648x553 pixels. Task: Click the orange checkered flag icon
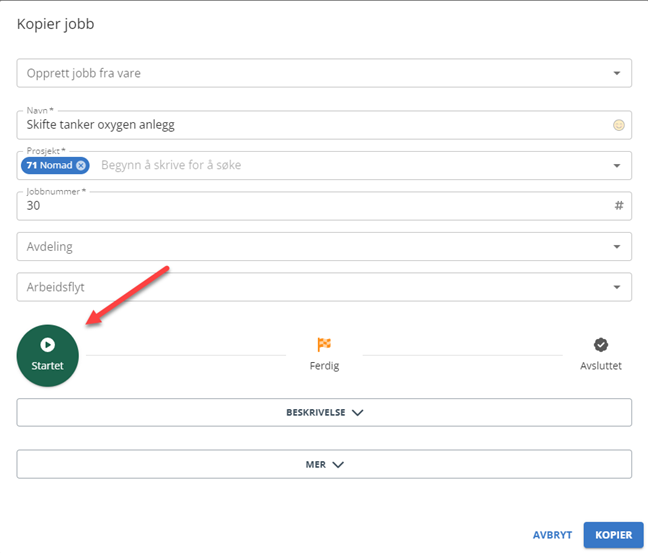click(x=324, y=344)
